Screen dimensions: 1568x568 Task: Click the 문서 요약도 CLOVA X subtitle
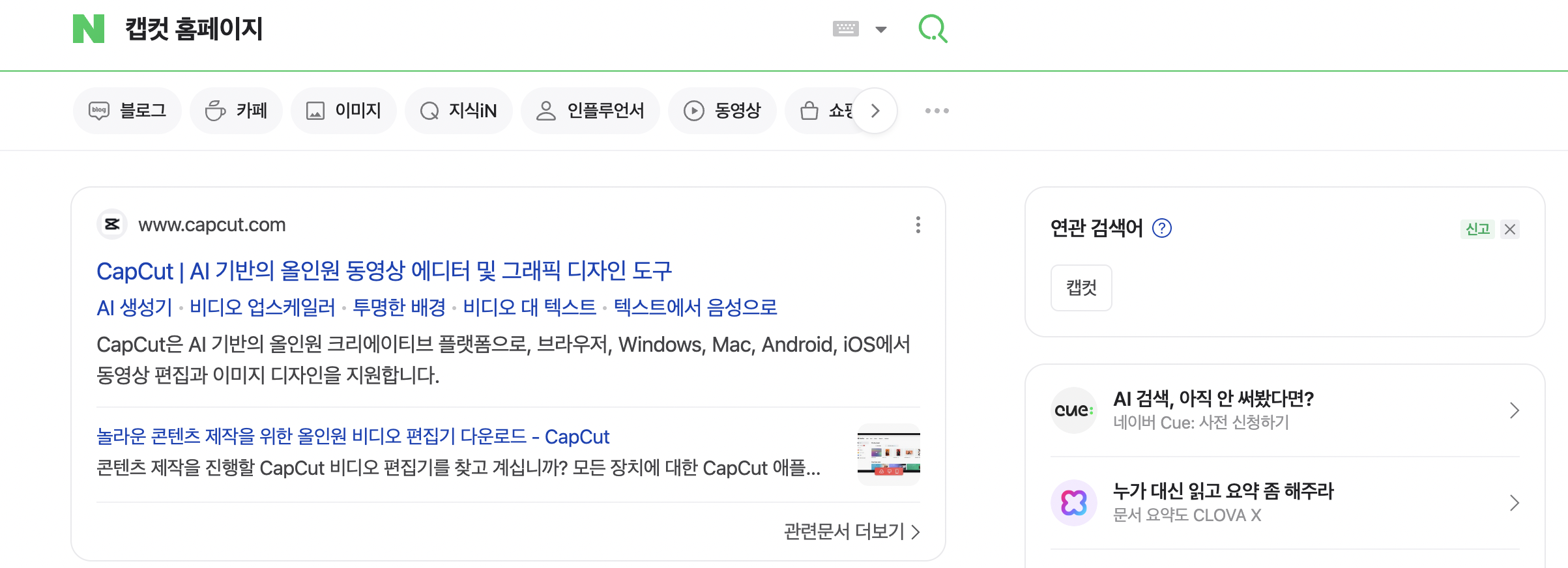(1187, 515)
